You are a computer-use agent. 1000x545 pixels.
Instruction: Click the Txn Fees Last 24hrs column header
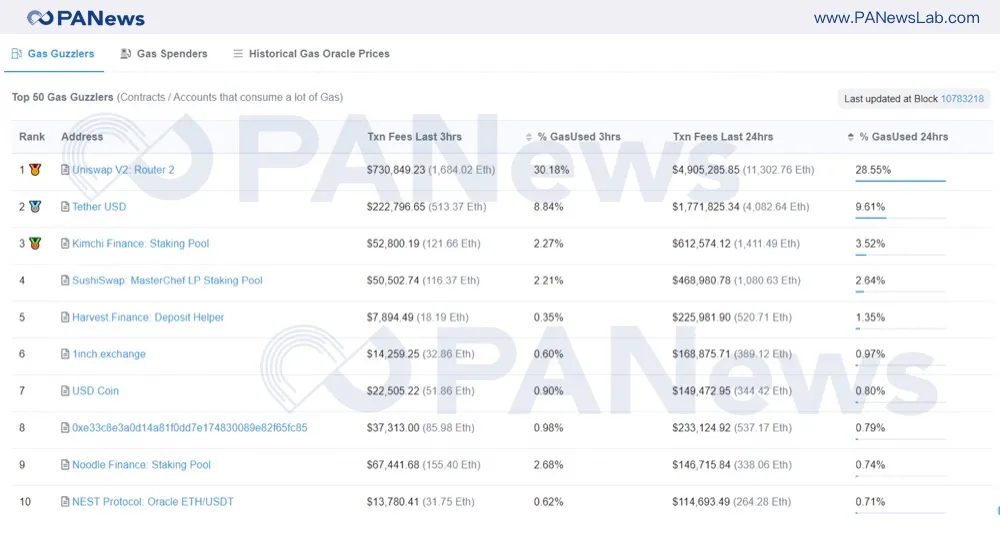pos(723,137)
